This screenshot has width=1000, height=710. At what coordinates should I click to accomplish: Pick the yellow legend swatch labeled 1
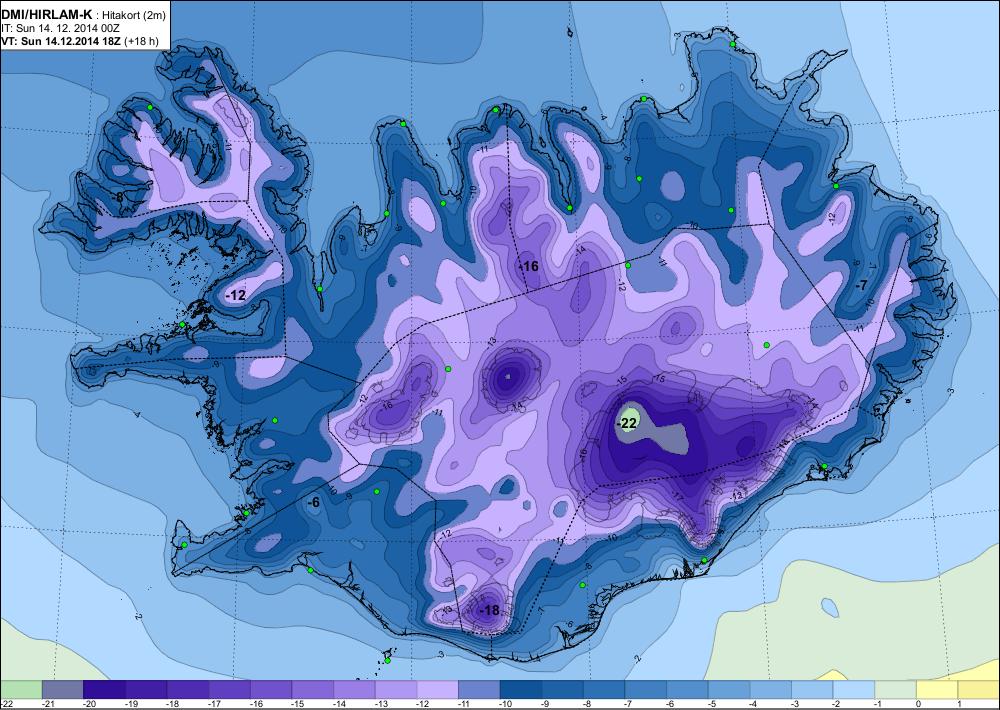(x=979, y=690)
